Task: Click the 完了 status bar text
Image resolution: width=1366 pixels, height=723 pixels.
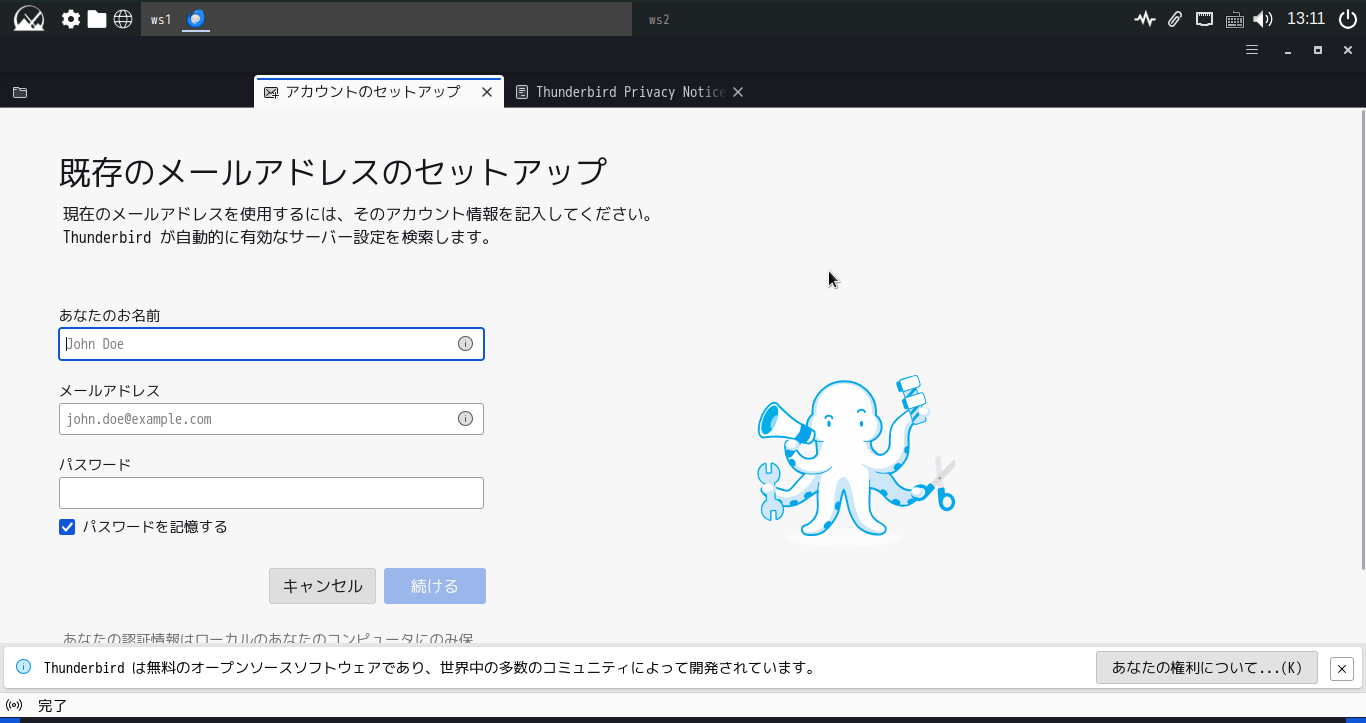Action: (x=53, y=706)
